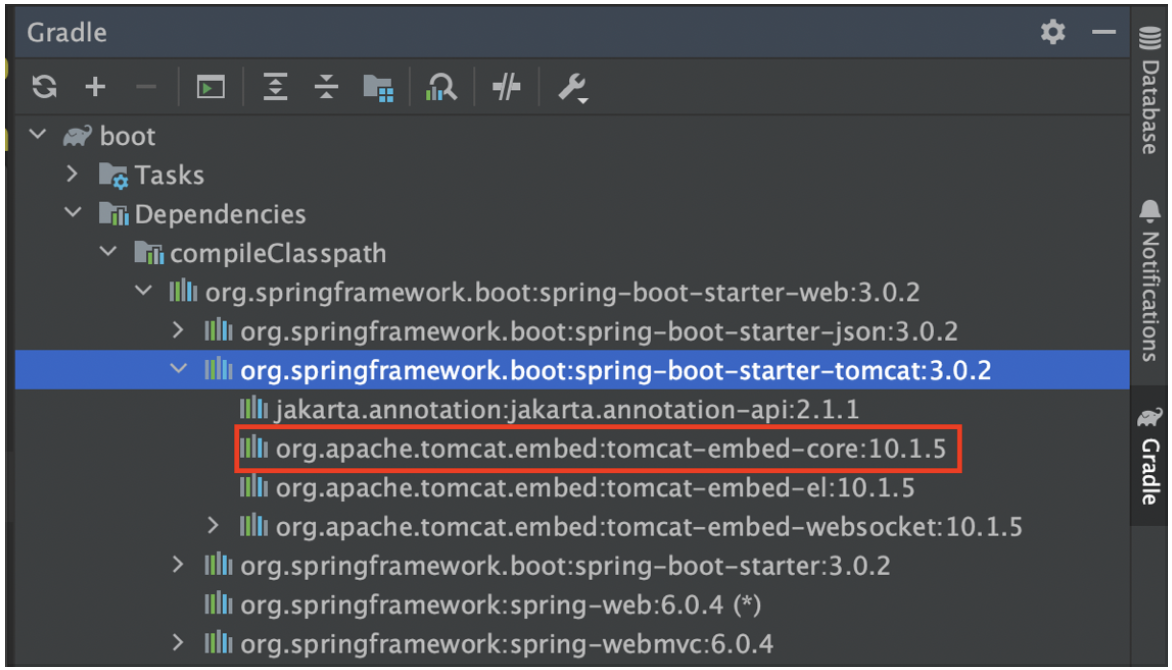Viewport: 1172px width, 670px height.
Task: Click the elephant icon beside boot
Action: (78, 136)
